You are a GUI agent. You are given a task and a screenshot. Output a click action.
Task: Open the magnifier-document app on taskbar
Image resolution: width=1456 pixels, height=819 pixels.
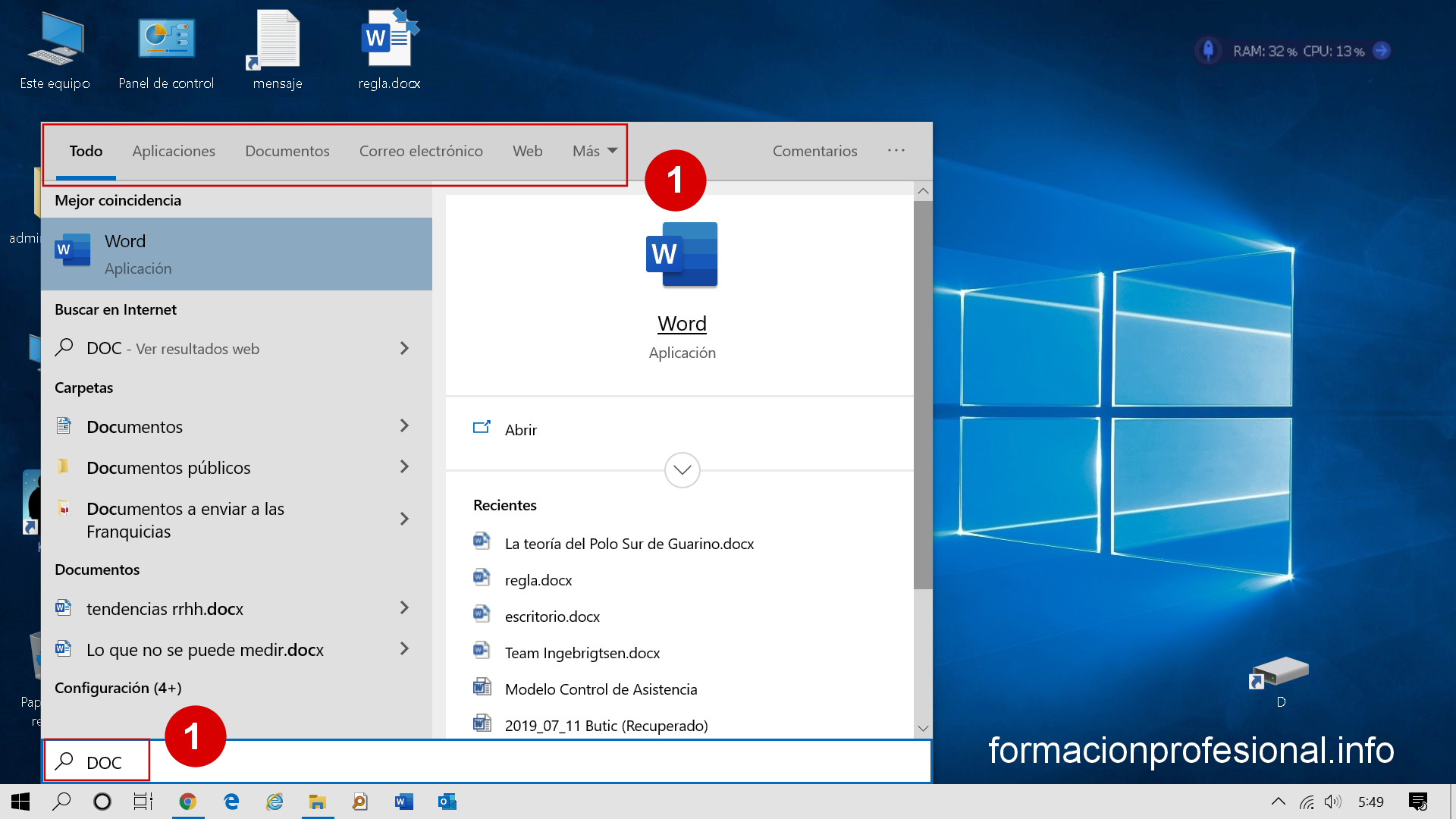point(360,802)
